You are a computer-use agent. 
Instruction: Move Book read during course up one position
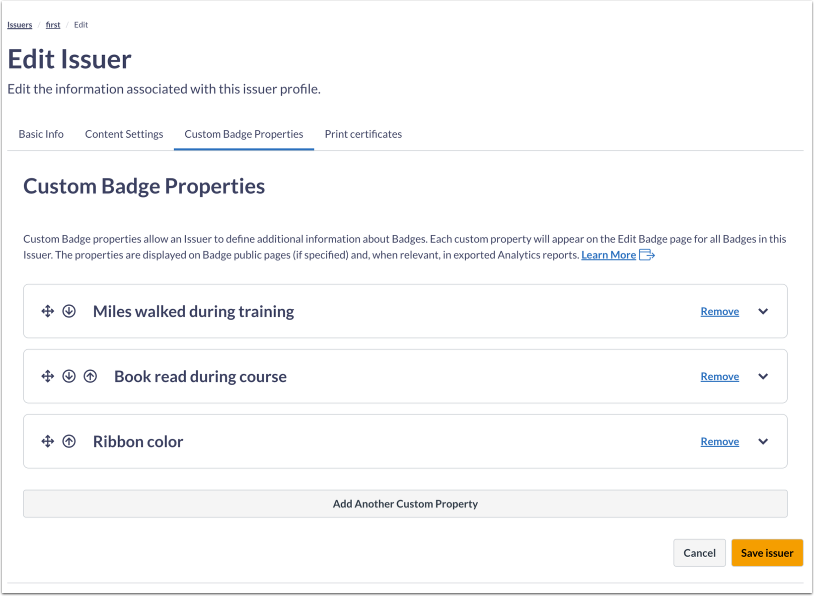click(90, 376)
